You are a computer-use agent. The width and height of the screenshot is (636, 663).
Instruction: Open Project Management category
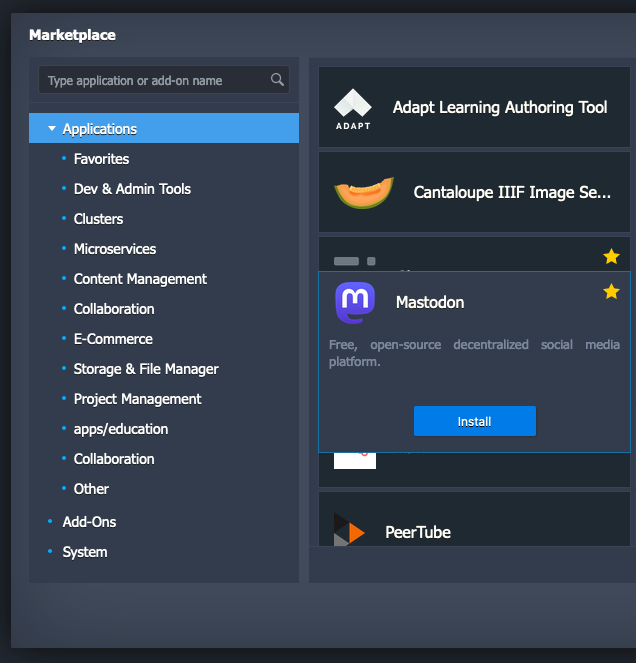(x=137, y=399)
